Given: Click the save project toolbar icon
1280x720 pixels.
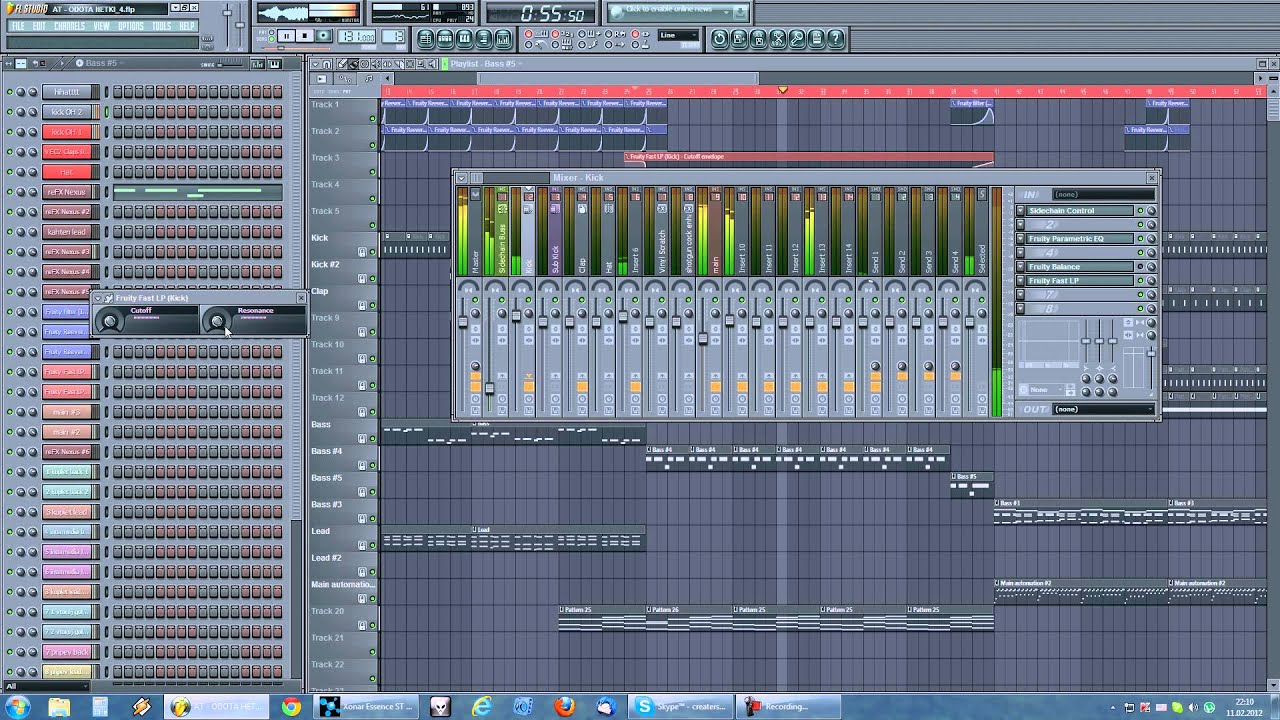Looking at the screenshot, I should [x=739, y=39].
